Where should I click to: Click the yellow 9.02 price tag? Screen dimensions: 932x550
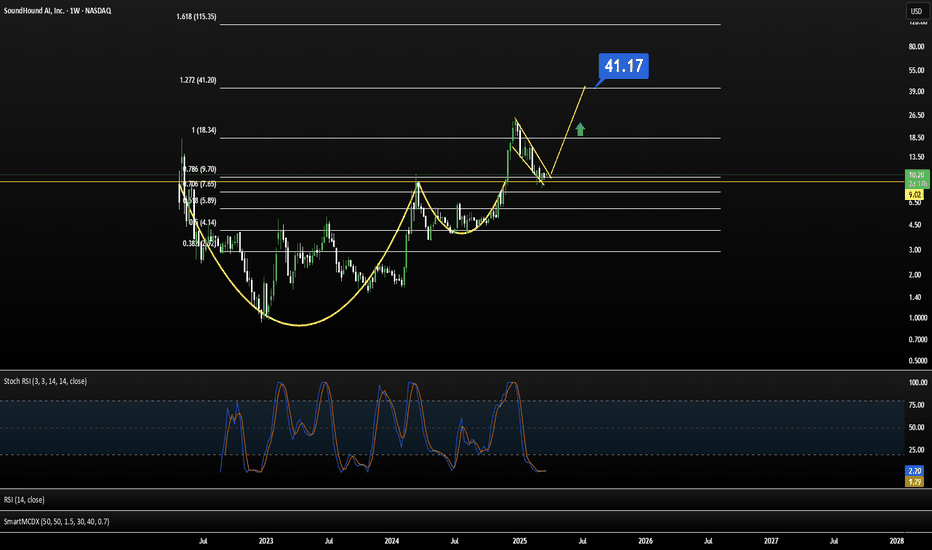click(x=914, y=194)
